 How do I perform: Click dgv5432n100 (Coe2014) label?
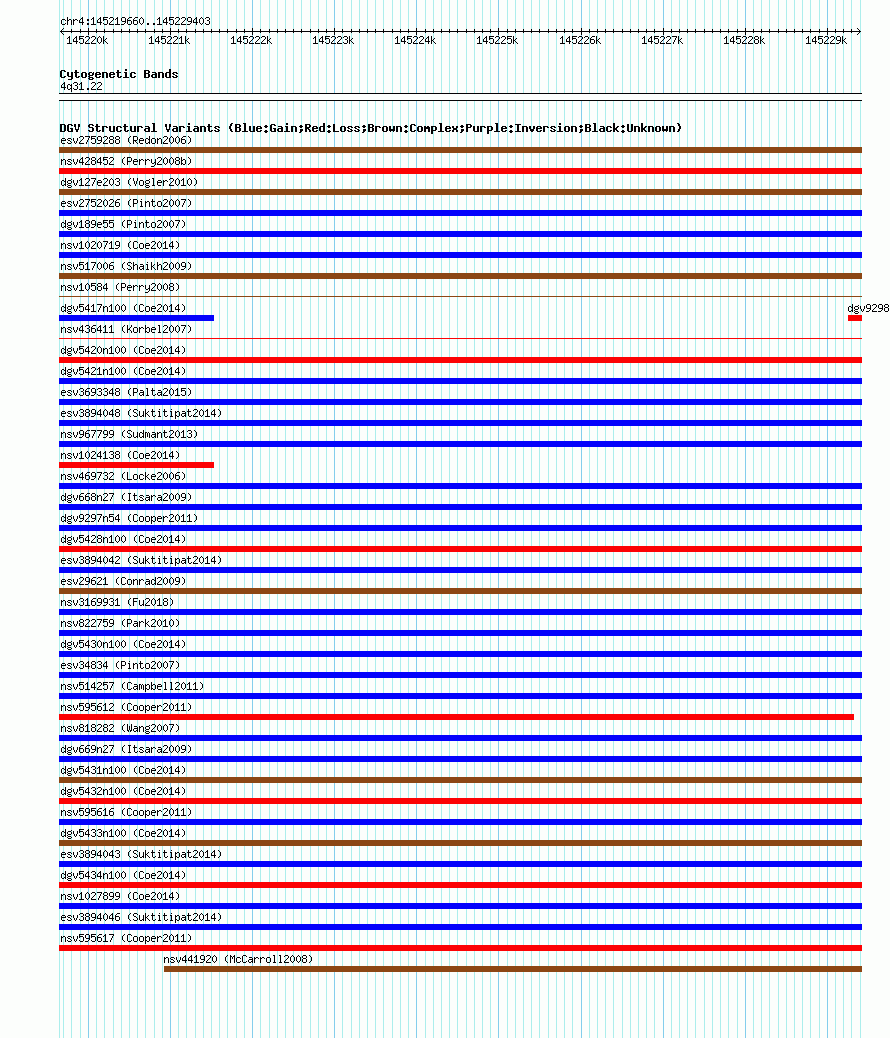tap(123, 791)
